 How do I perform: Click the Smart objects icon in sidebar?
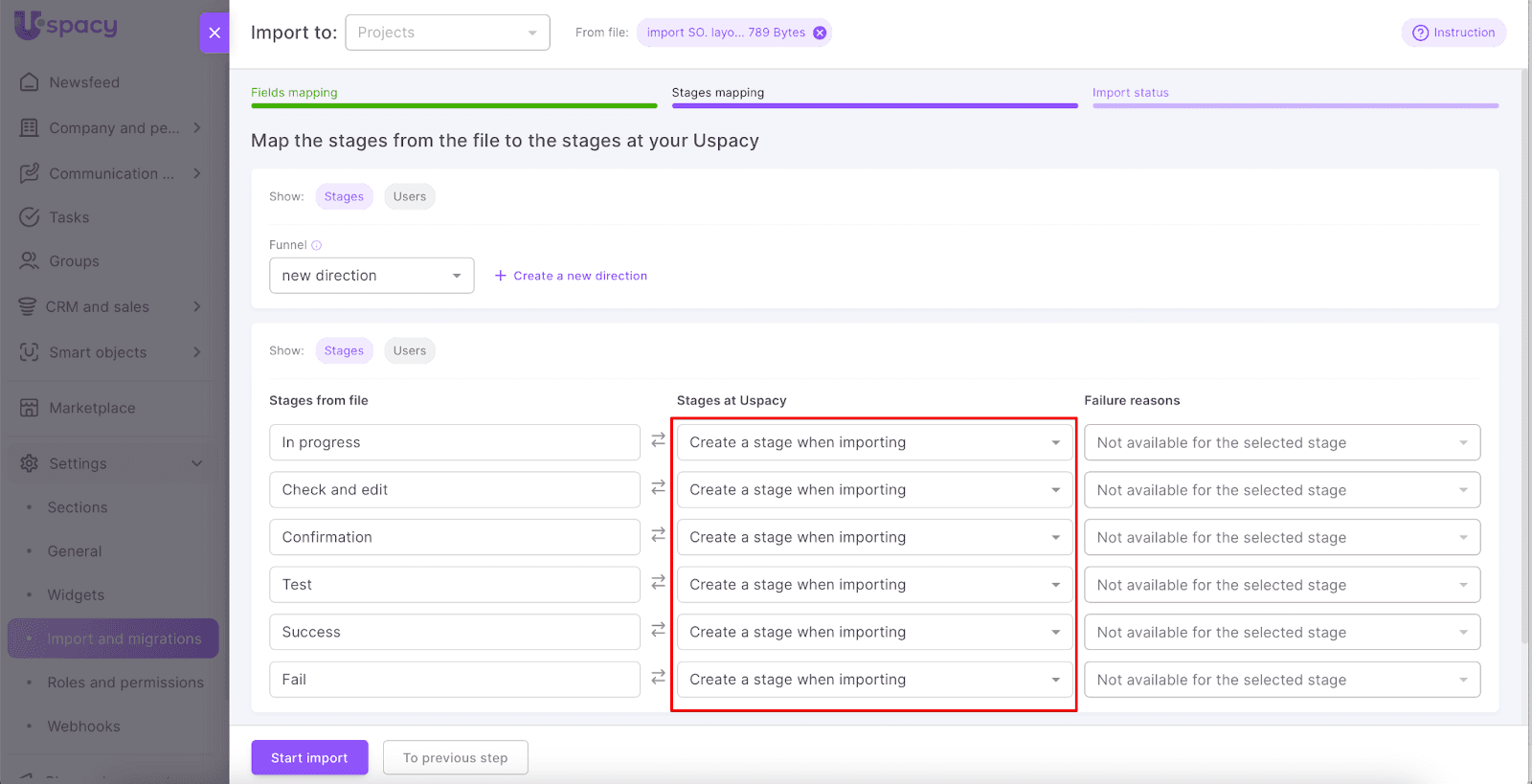pos(30,352)
